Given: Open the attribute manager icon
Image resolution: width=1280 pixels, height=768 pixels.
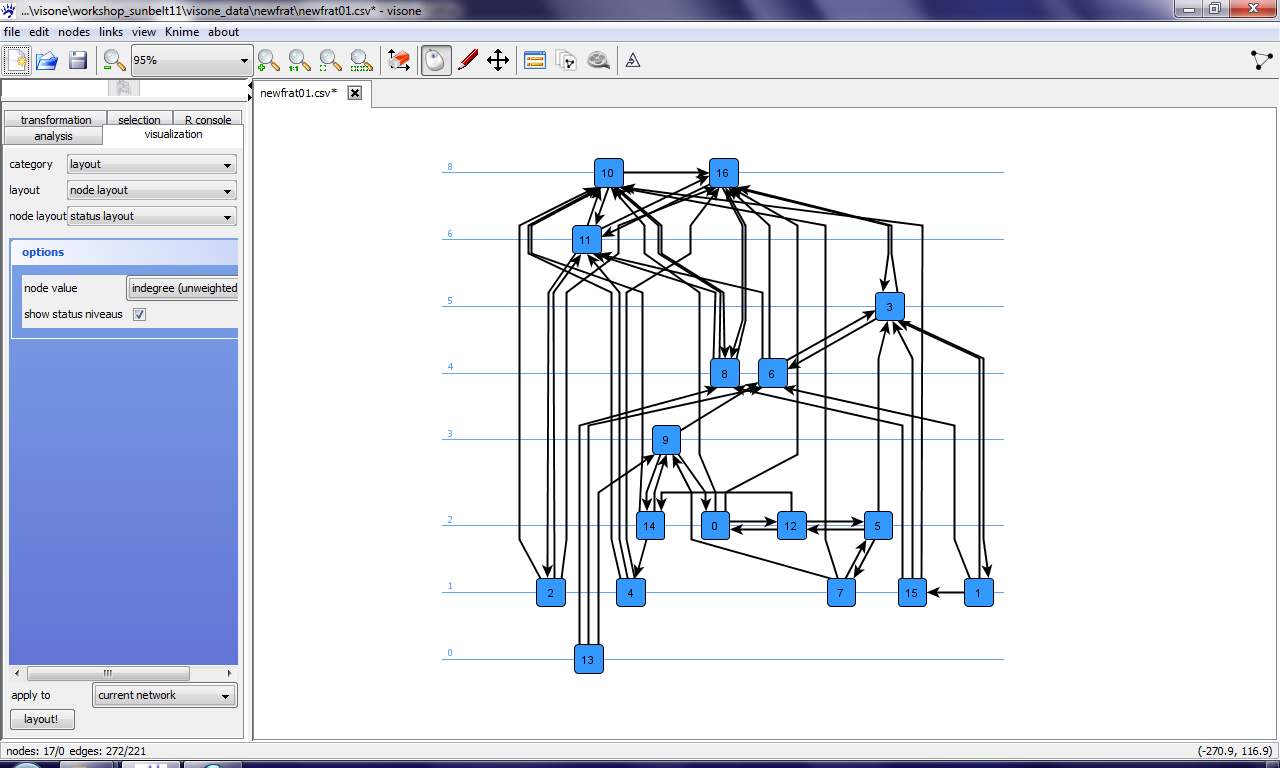Looking at the screenshot, I should (x=535, y=61).
